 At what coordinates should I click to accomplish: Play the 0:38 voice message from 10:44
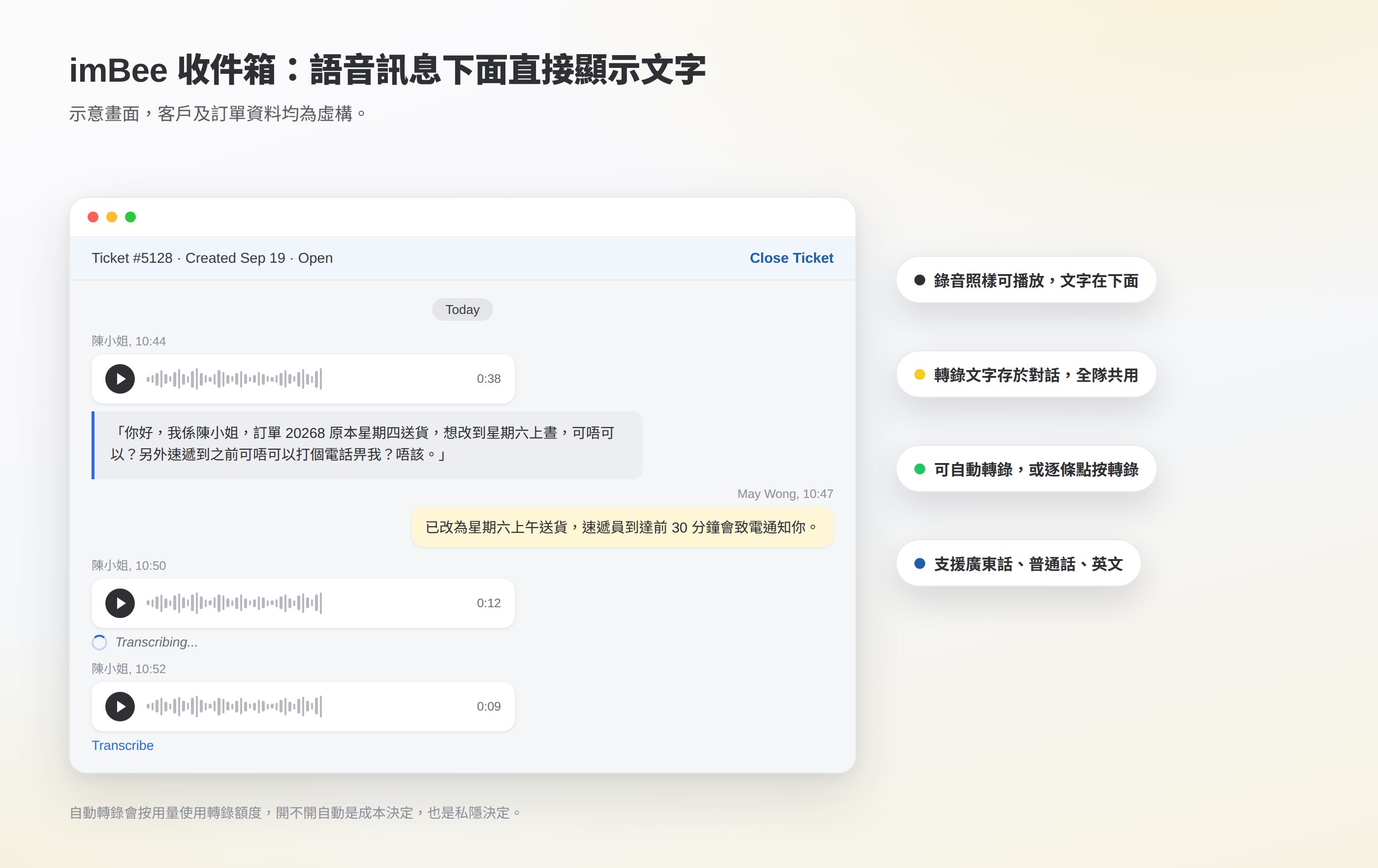120,379
